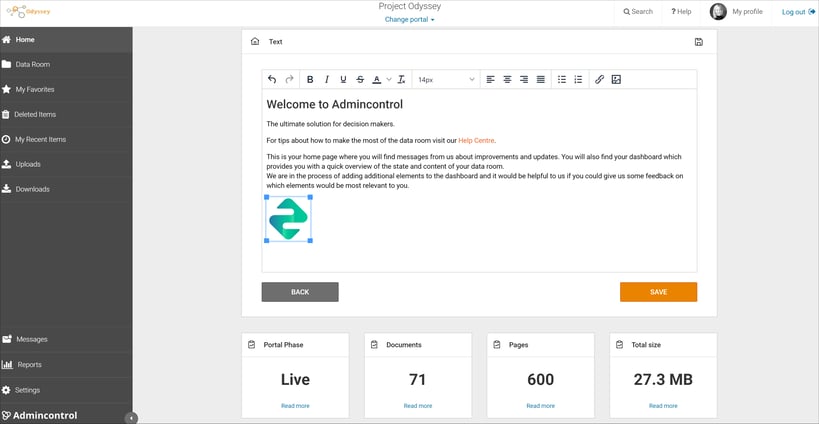Click the save disk icon in Text header
The height and width of the screenshot is (424, 819).
pyautogui.click(x=699, y=42)
